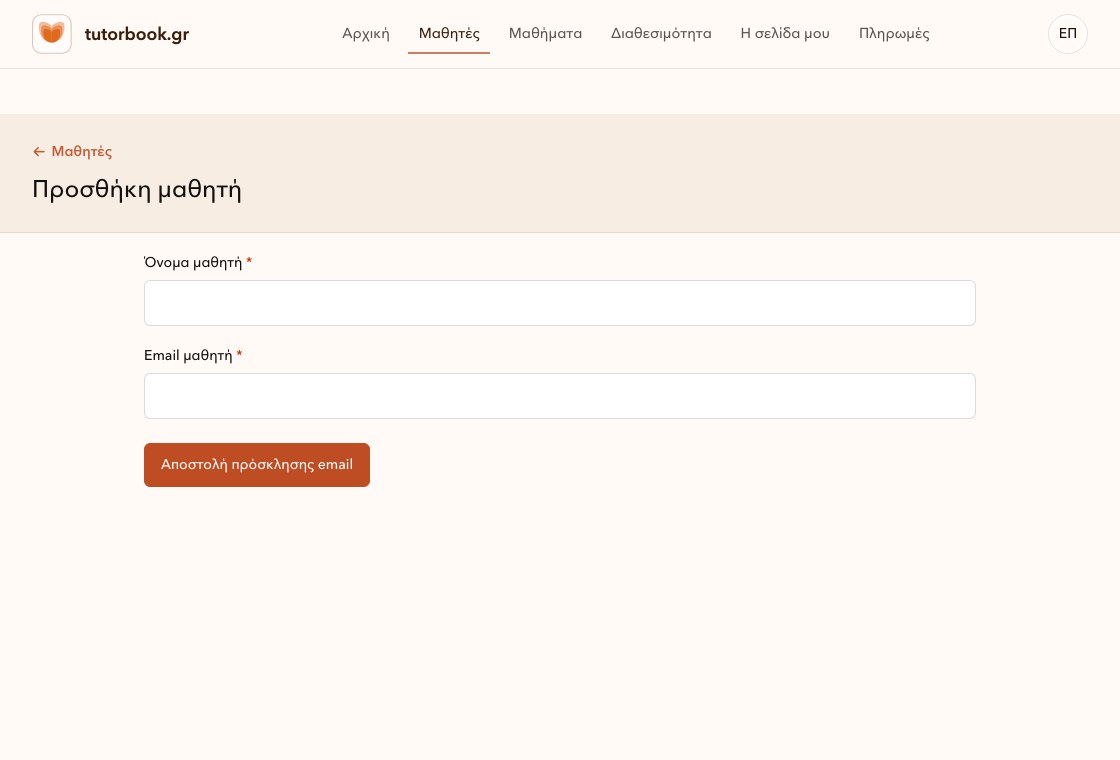Switch to the Διαθεσιμότητα tab
1120x760 pixels.
click(x=661, y=34)
